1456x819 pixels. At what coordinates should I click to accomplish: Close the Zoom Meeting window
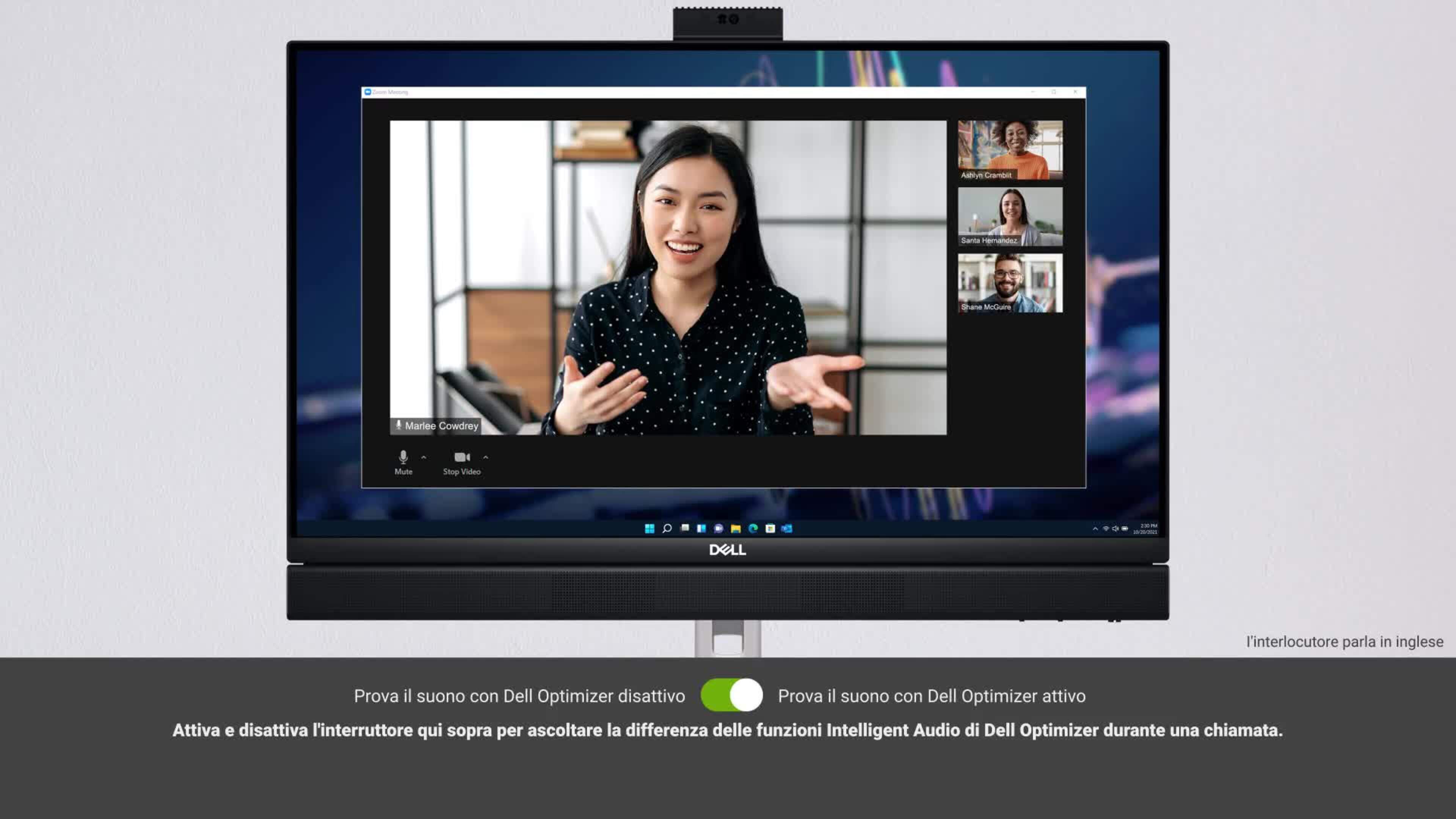[x=1075, y=91]
